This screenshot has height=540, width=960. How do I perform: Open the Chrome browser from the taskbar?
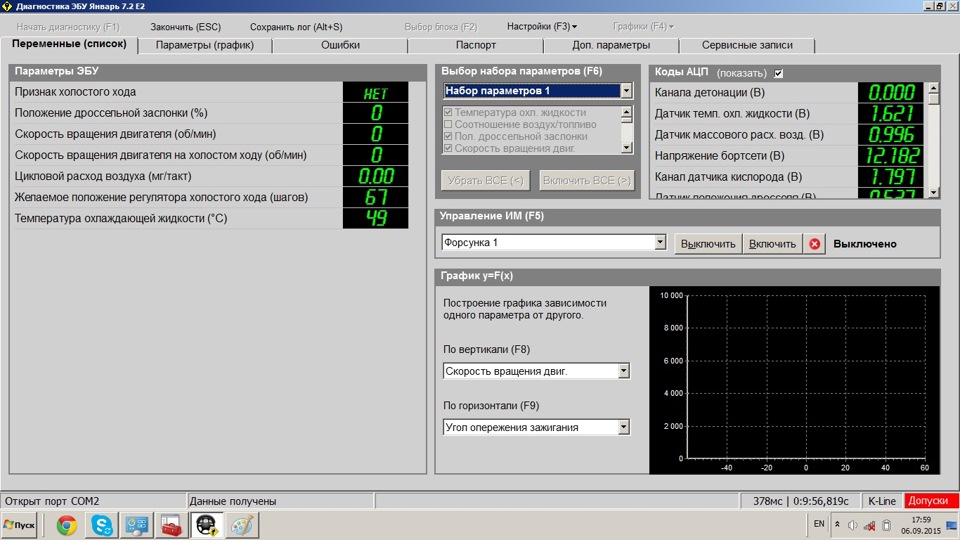tap(66, 525)
